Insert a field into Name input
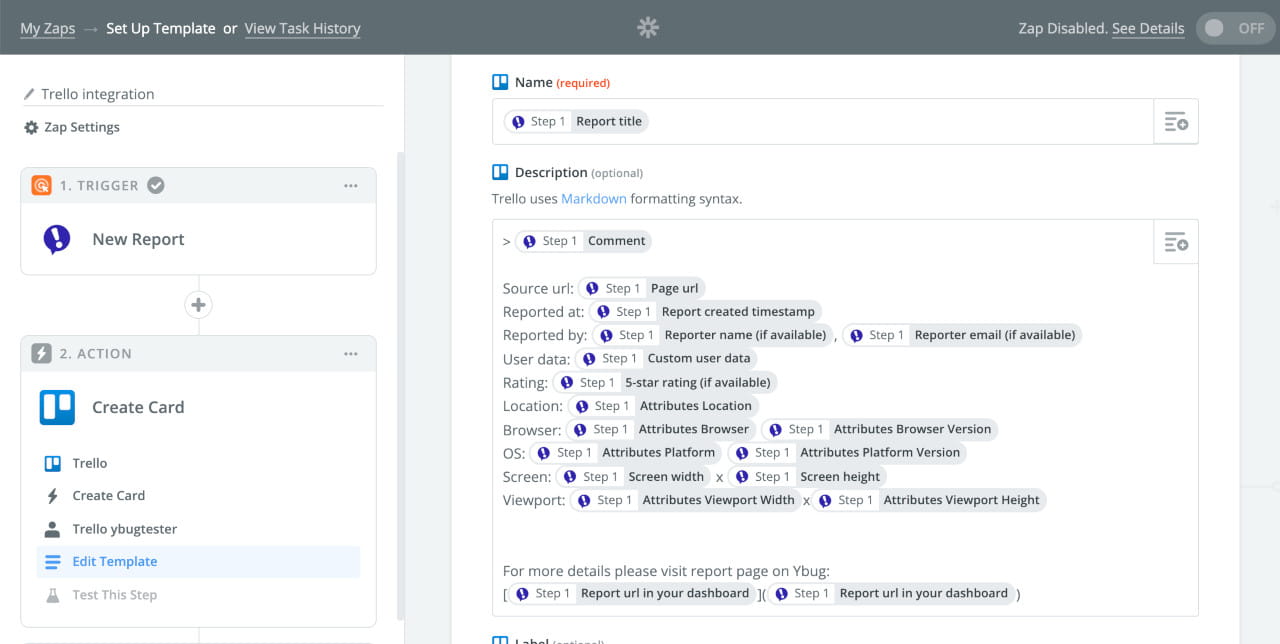This screenshot has width=1280, height=644. [x=1176, y=121]
